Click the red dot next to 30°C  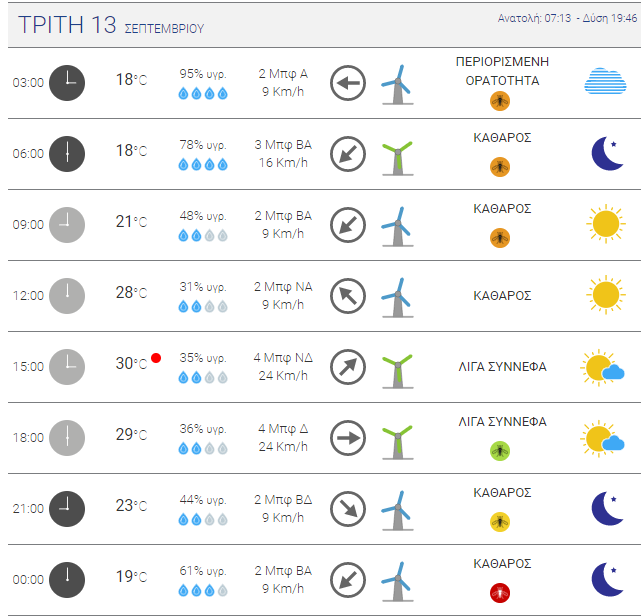[156, 358]
